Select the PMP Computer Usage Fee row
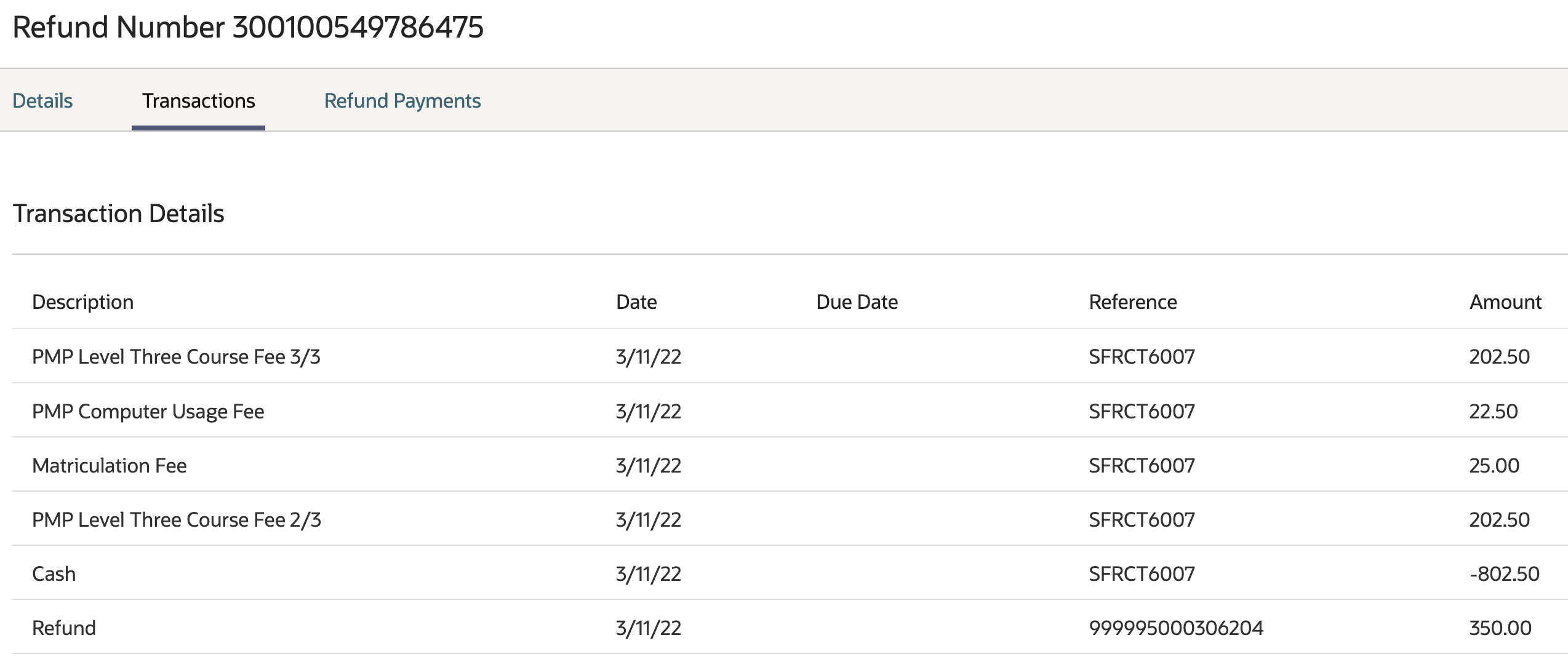Screen dimensions: 1568x667 pyautogui.click(x=148, y=412)
